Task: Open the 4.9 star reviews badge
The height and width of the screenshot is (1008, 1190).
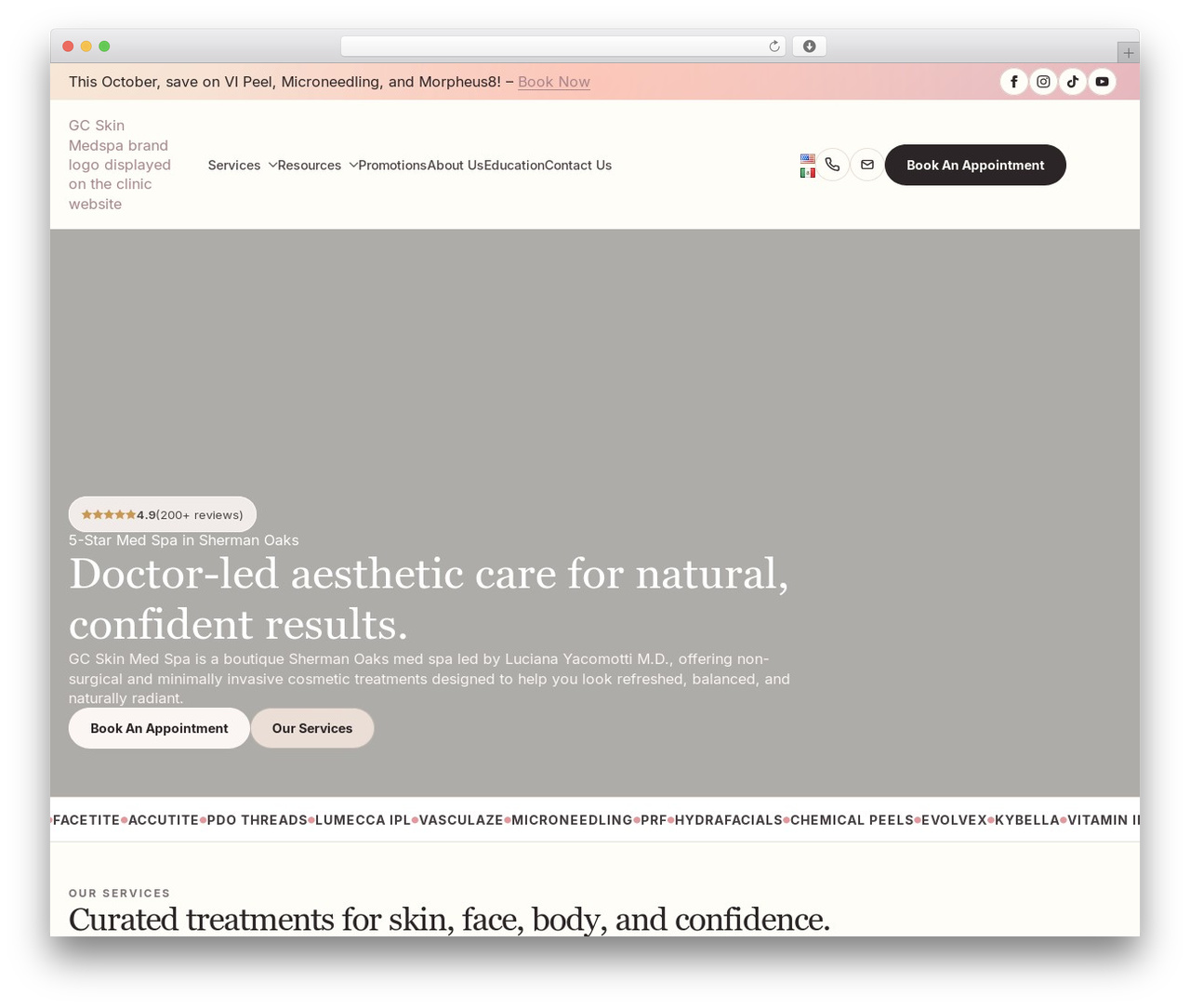Action: (x=163, y=514)
